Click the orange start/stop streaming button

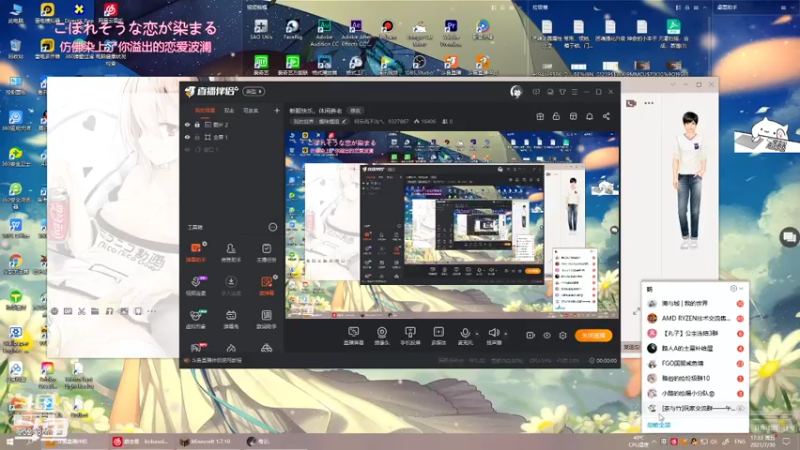pyautogui.click(x=593, y=335)
